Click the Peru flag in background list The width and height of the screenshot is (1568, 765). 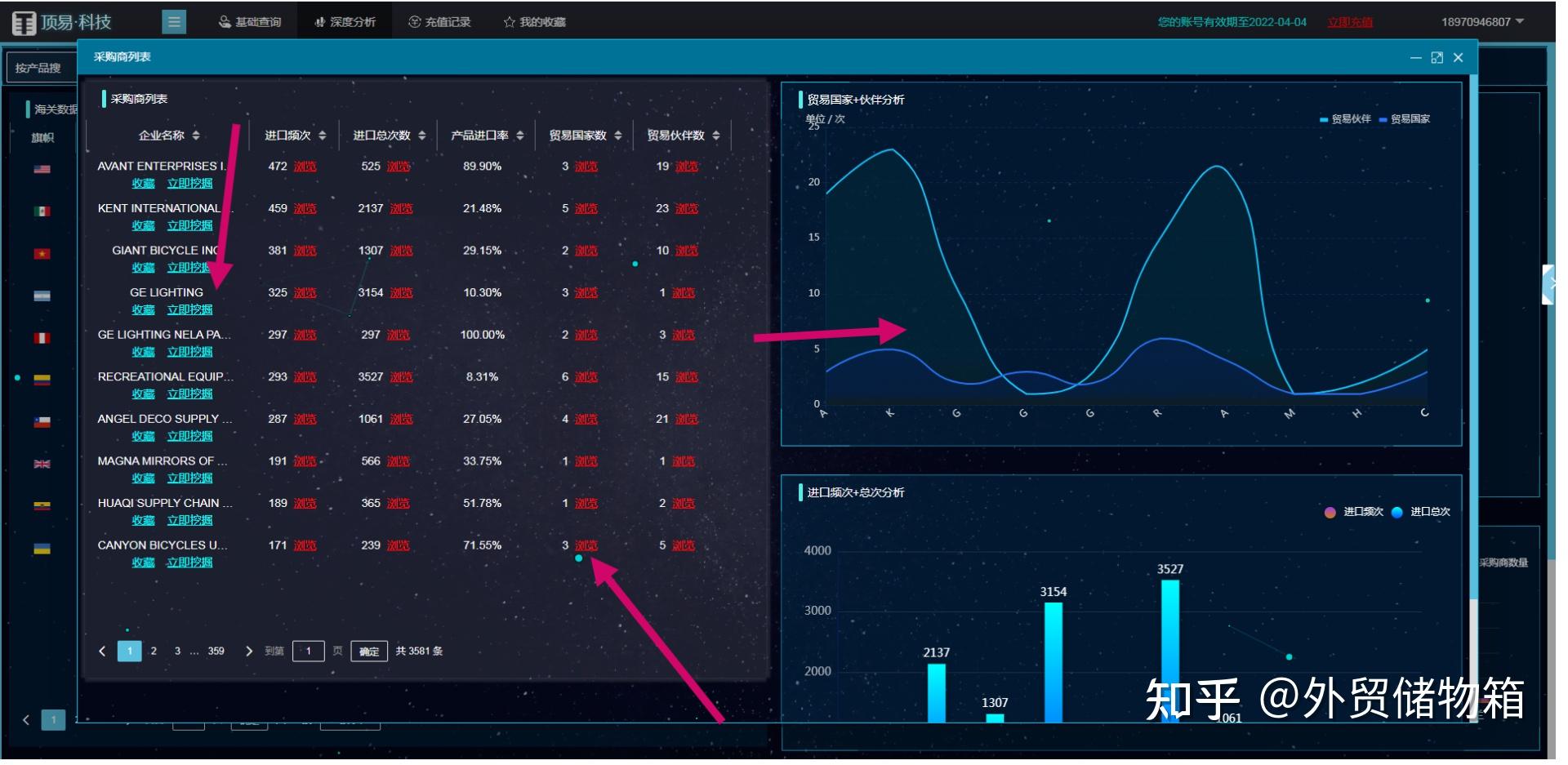point(42,338)
